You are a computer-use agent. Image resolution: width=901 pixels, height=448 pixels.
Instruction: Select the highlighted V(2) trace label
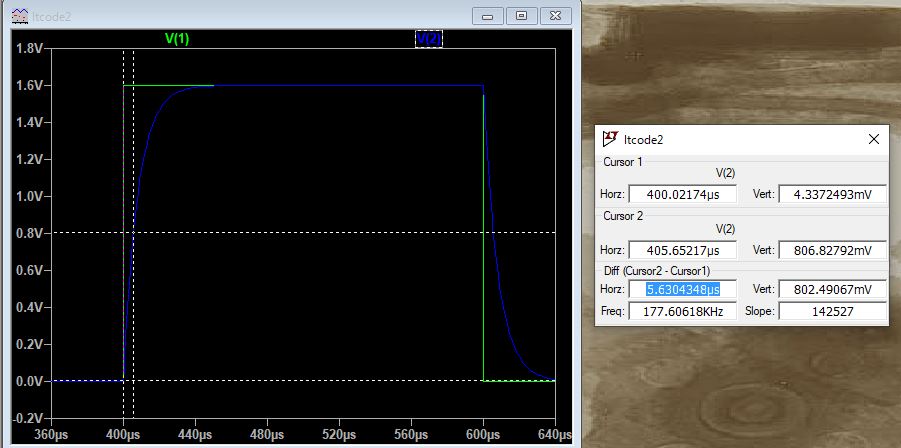pos(428,38)
